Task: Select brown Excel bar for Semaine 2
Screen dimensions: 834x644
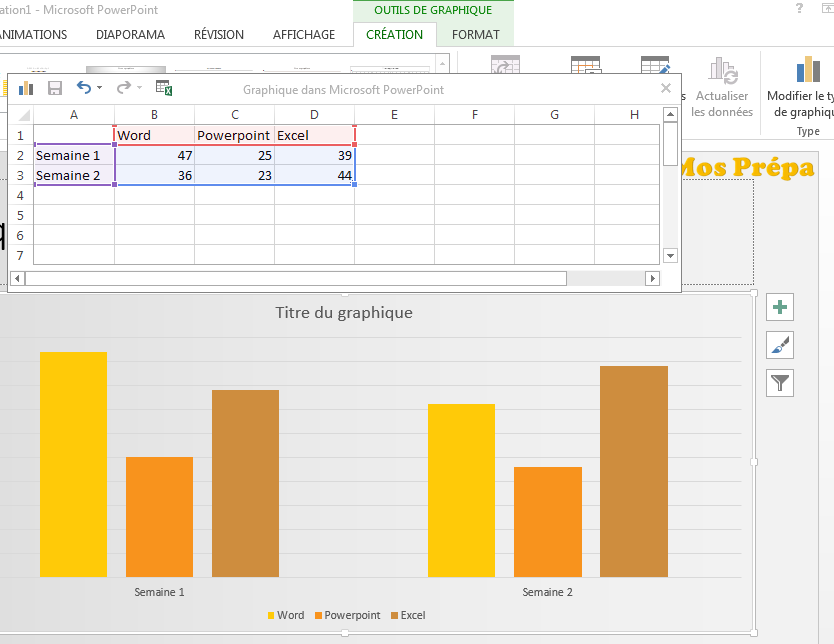Action: tap(634, 471)
